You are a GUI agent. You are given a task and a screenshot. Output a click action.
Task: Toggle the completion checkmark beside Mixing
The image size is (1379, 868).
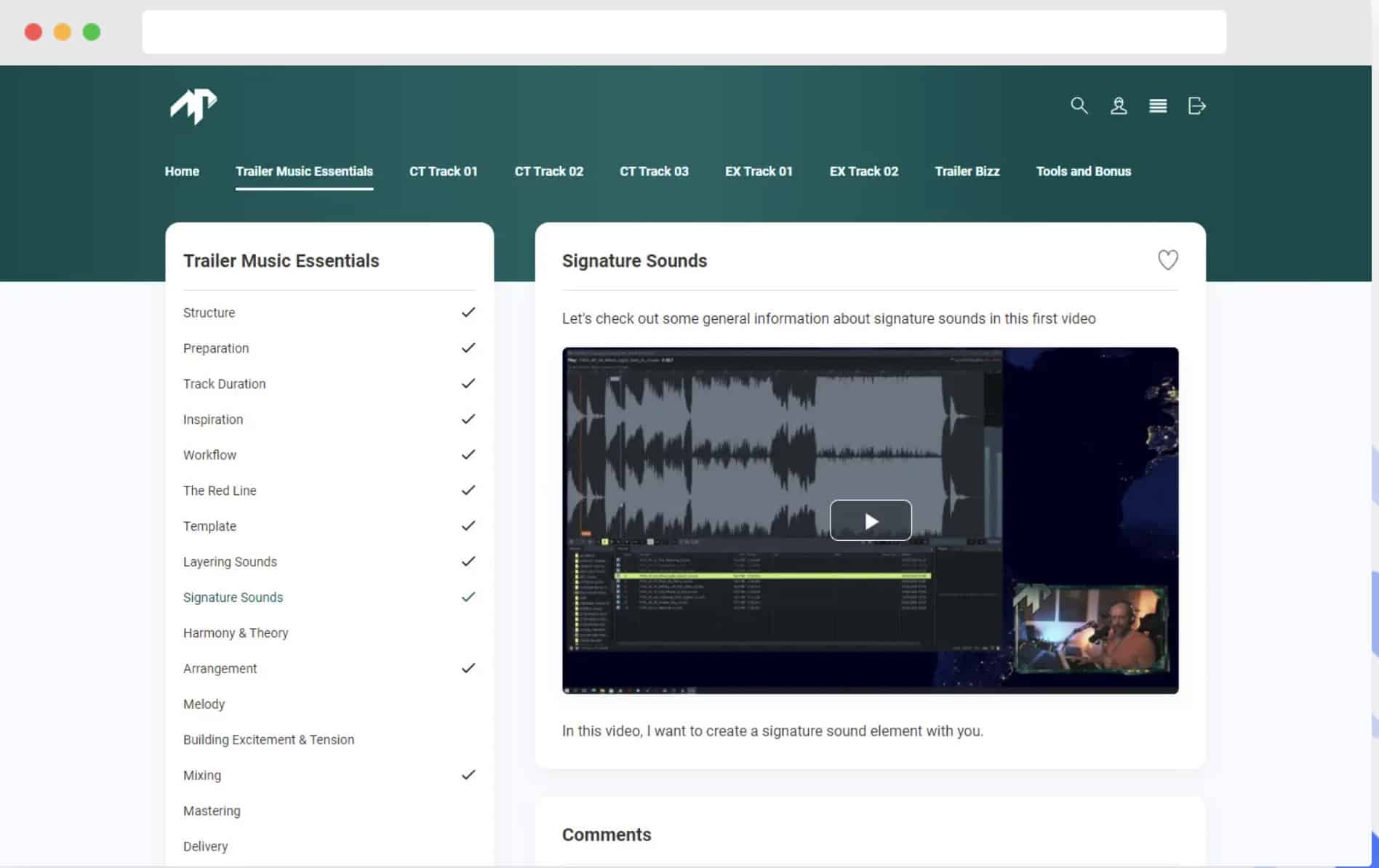(468, 775)
